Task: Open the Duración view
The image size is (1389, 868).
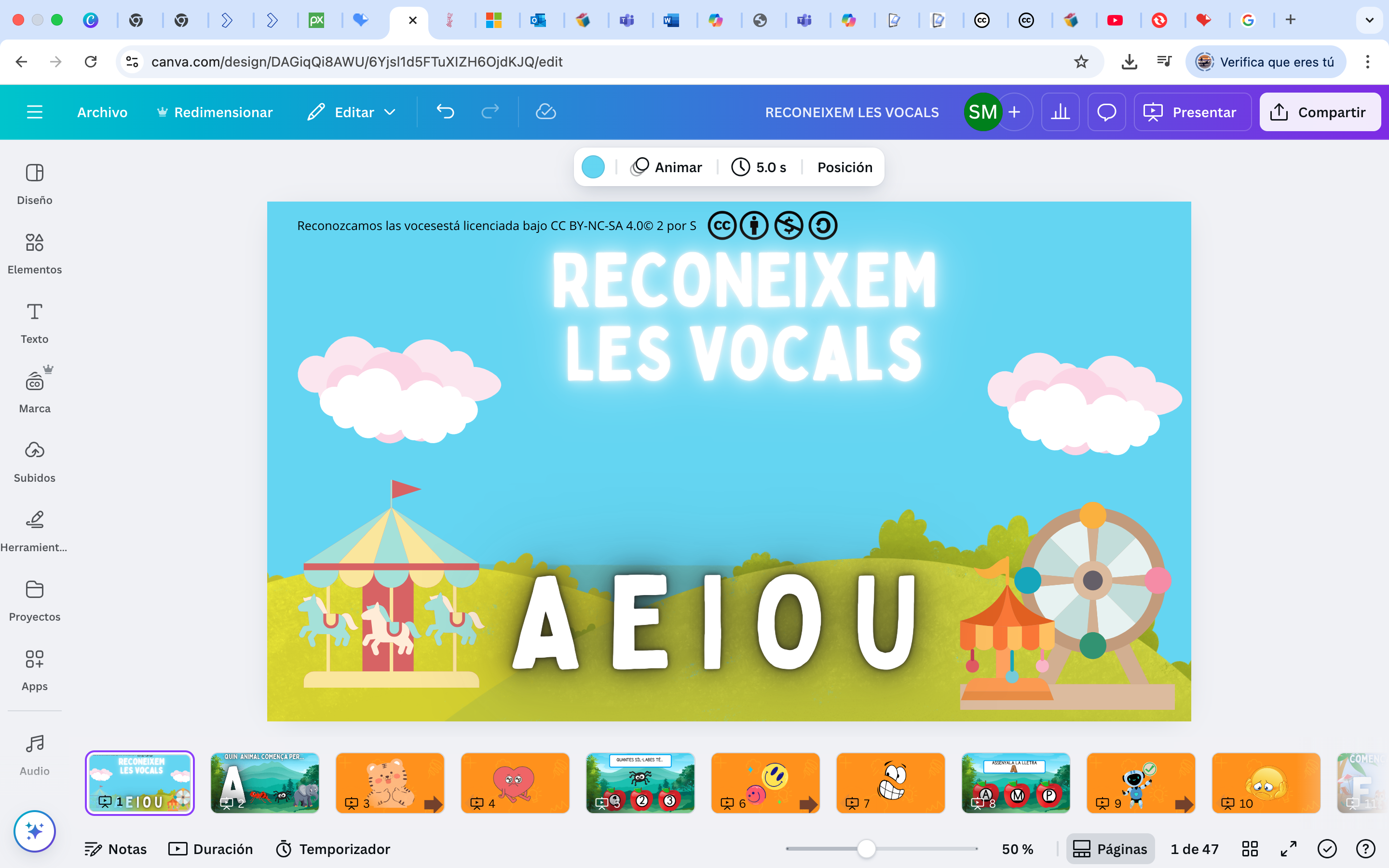Action: coord(211,849)
